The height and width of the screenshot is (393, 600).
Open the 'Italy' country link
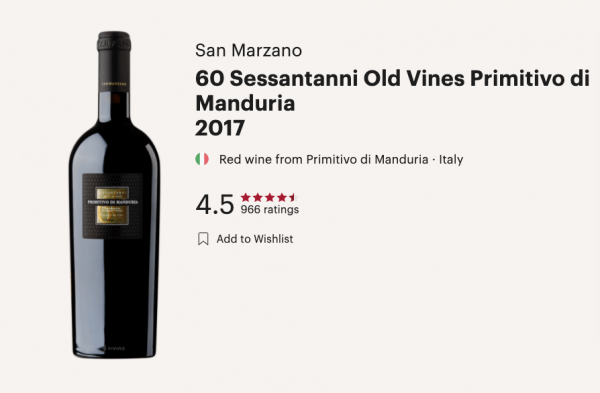[451, 159]
